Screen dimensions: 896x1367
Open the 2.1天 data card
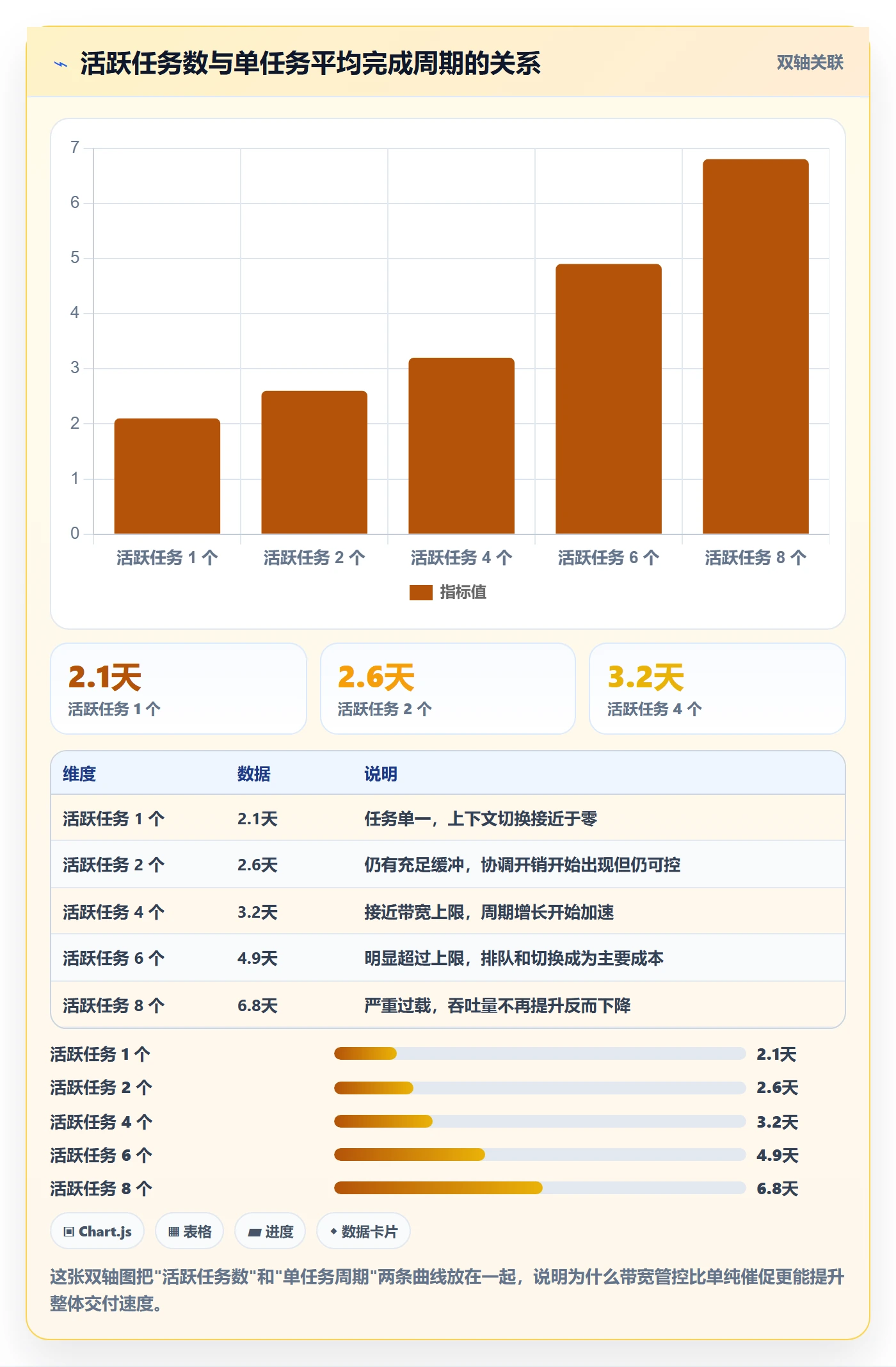coord(179,689)
